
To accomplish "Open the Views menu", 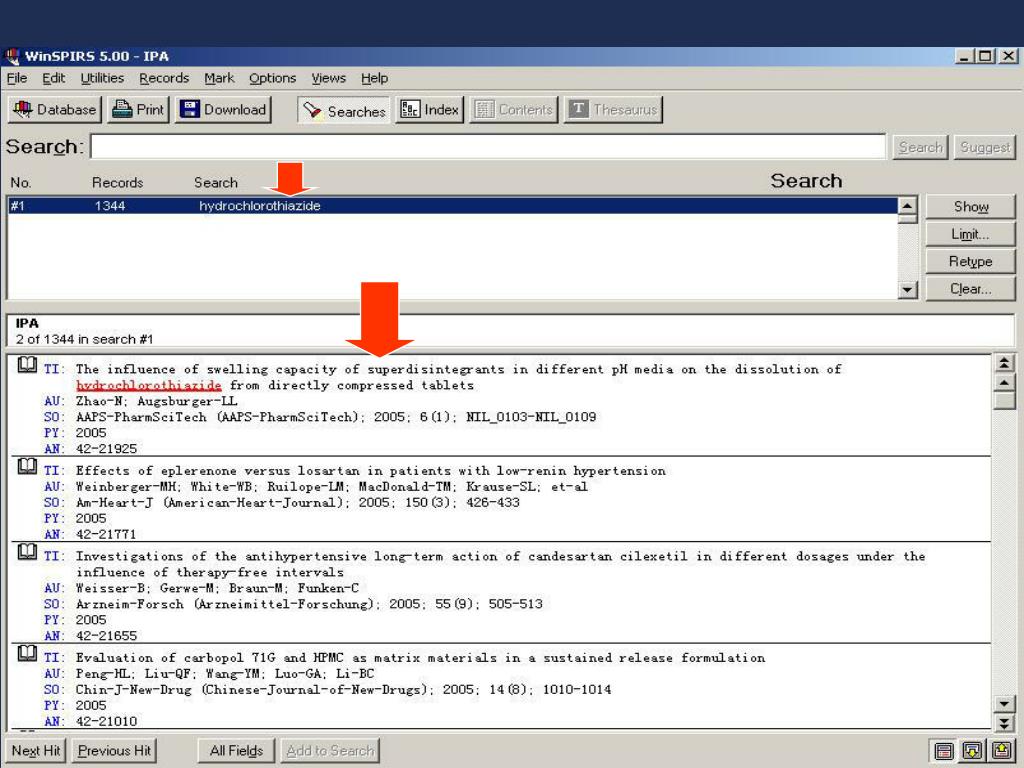I will tap(328, 78).
